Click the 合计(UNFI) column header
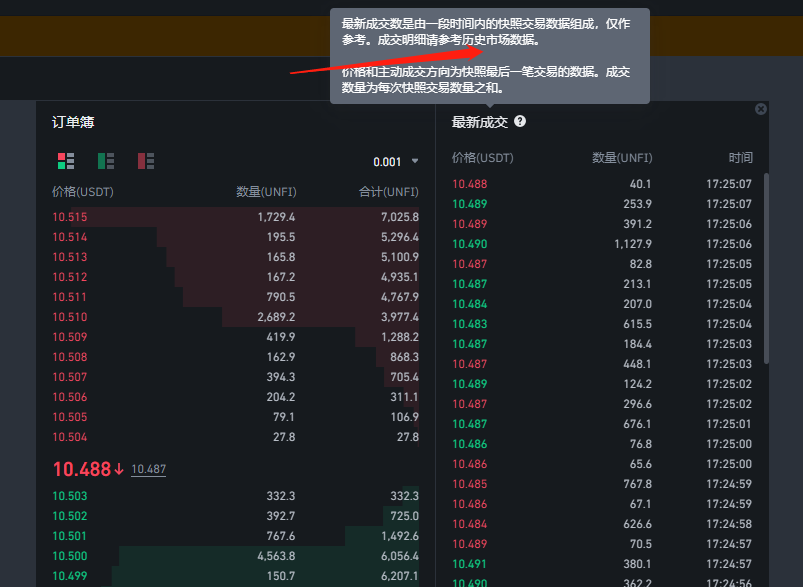This screenshot has height=587, width=803. pyautogui.click(x=388, y=192)
